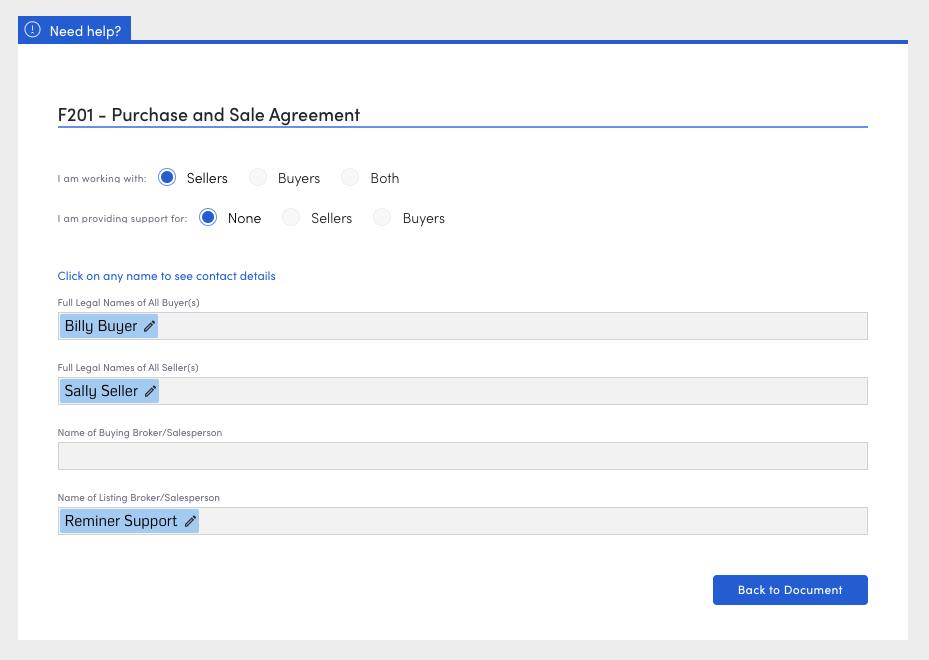Click the pencil icon beside Billy Buyer

(x=149, y=326)
